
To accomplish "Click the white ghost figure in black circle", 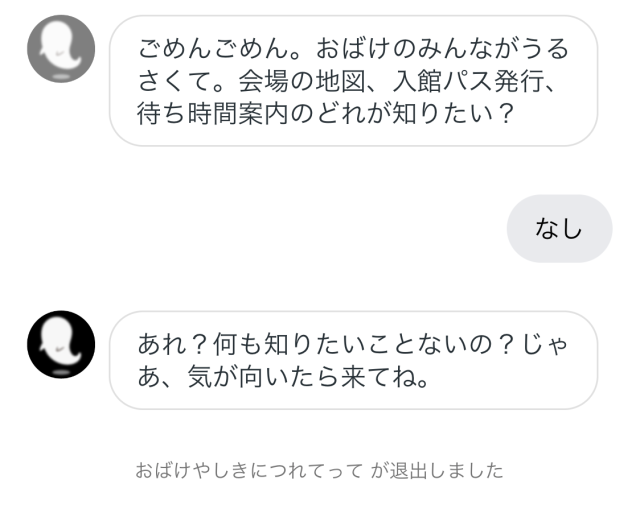I will pyautogui.click(x=62, y=342).
